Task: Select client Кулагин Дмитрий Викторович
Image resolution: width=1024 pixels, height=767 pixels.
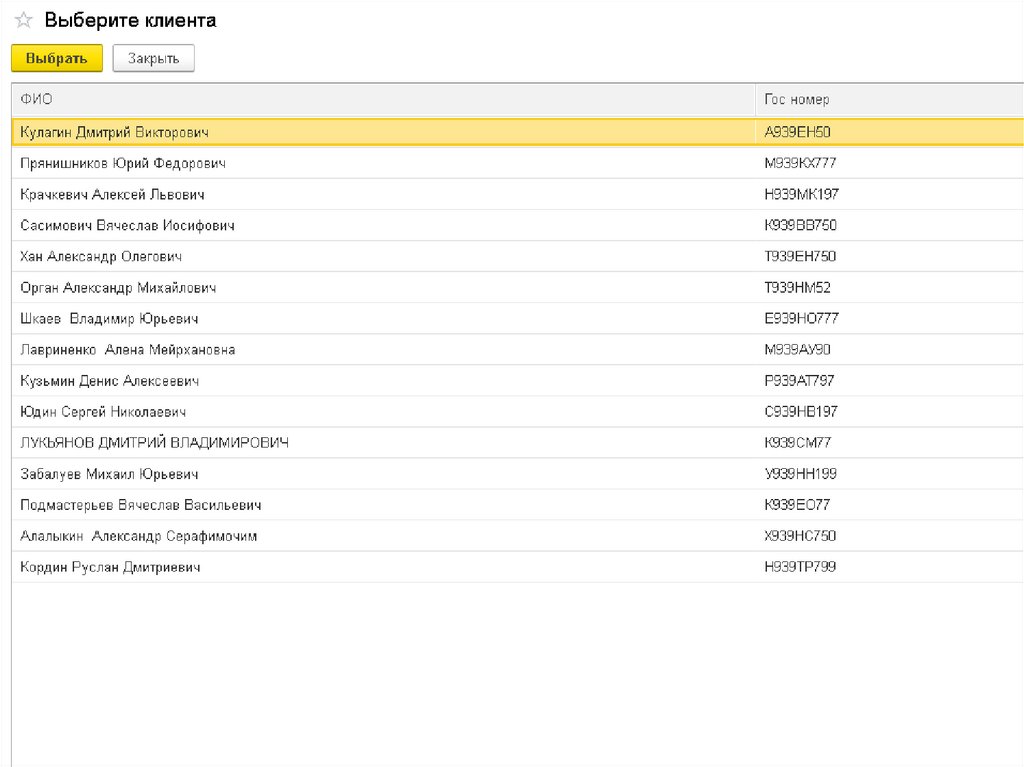Action: pos(114,132)
